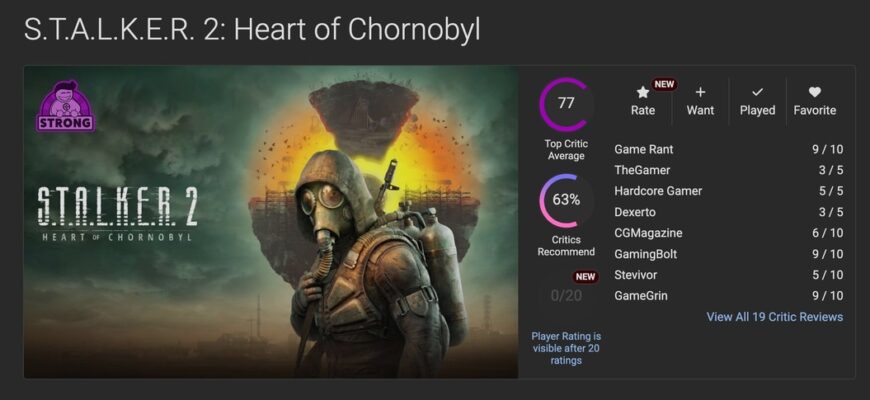
Task: Click the heart Favorite icon
Action: [x=814, y=93]
